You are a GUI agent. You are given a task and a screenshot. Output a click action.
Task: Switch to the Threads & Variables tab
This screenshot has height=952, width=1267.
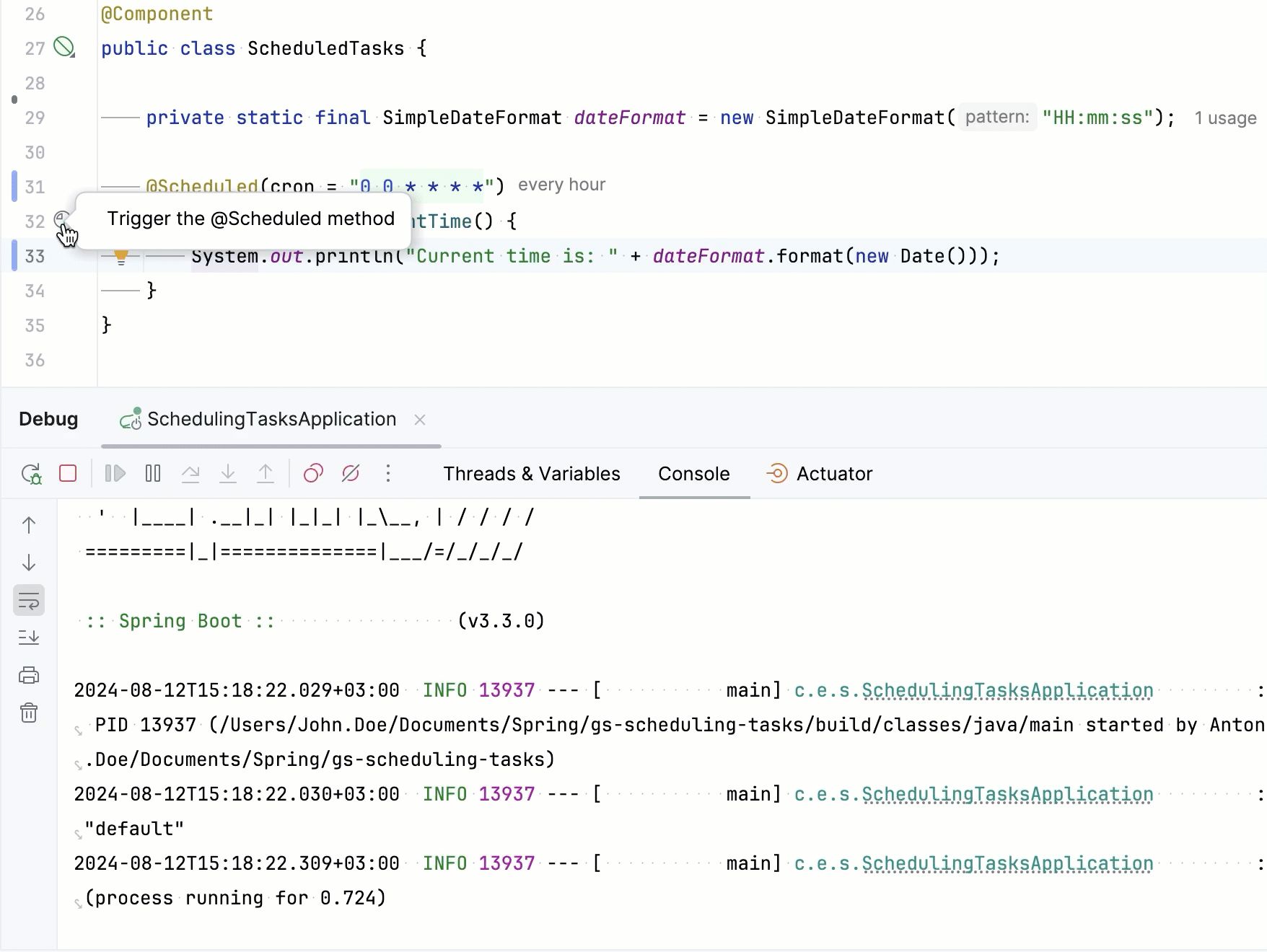[x=532, y=474]
